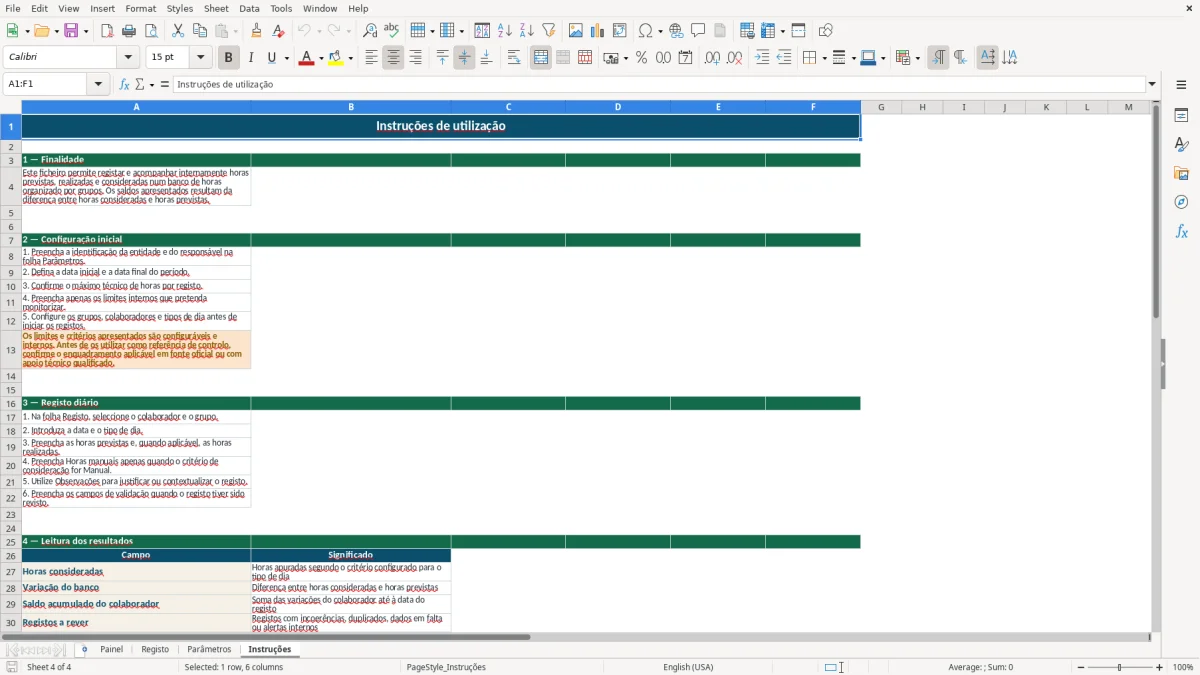Open the sidebar Gallery icon
Viewport: 1200px width, 675px height.
[1181, 174]
